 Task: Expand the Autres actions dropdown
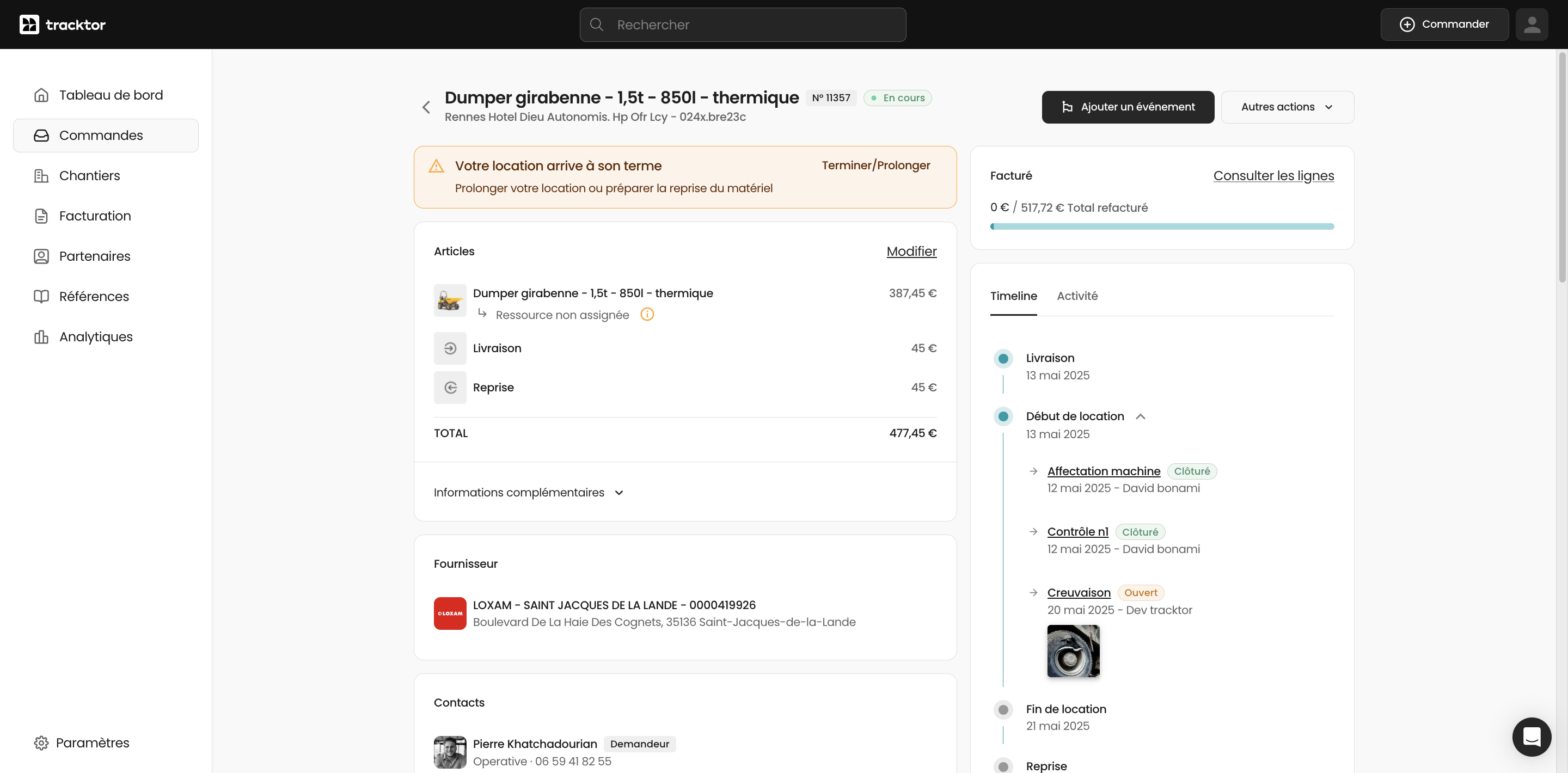[x=1287, y=107]
